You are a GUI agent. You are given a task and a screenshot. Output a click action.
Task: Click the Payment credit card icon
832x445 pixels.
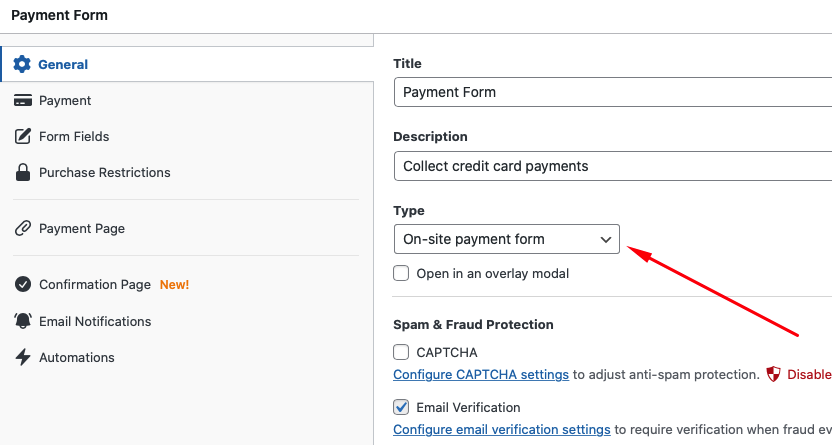[22, 100]
